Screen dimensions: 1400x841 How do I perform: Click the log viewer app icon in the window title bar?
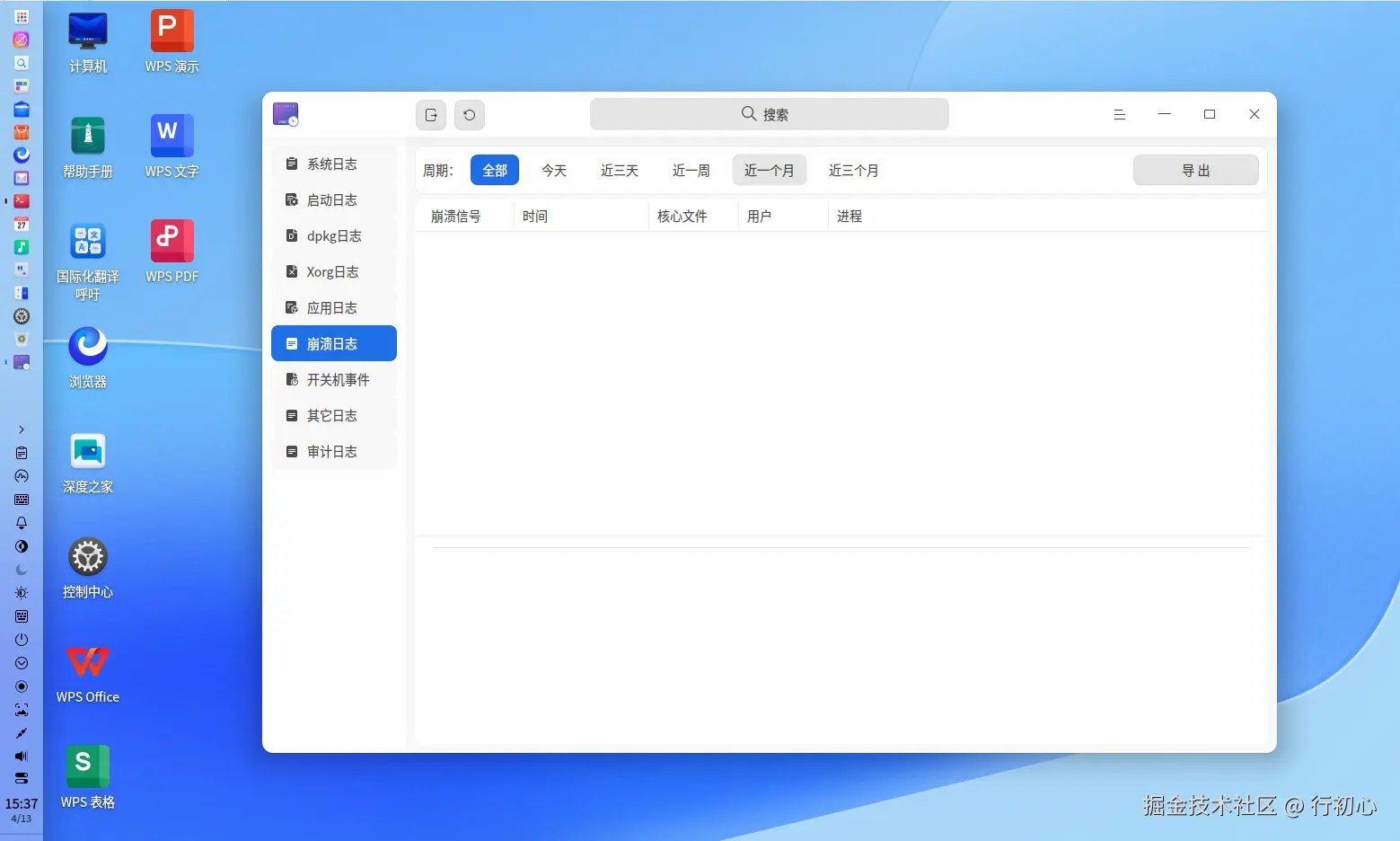pyautogui.click(x=286, y=114)
